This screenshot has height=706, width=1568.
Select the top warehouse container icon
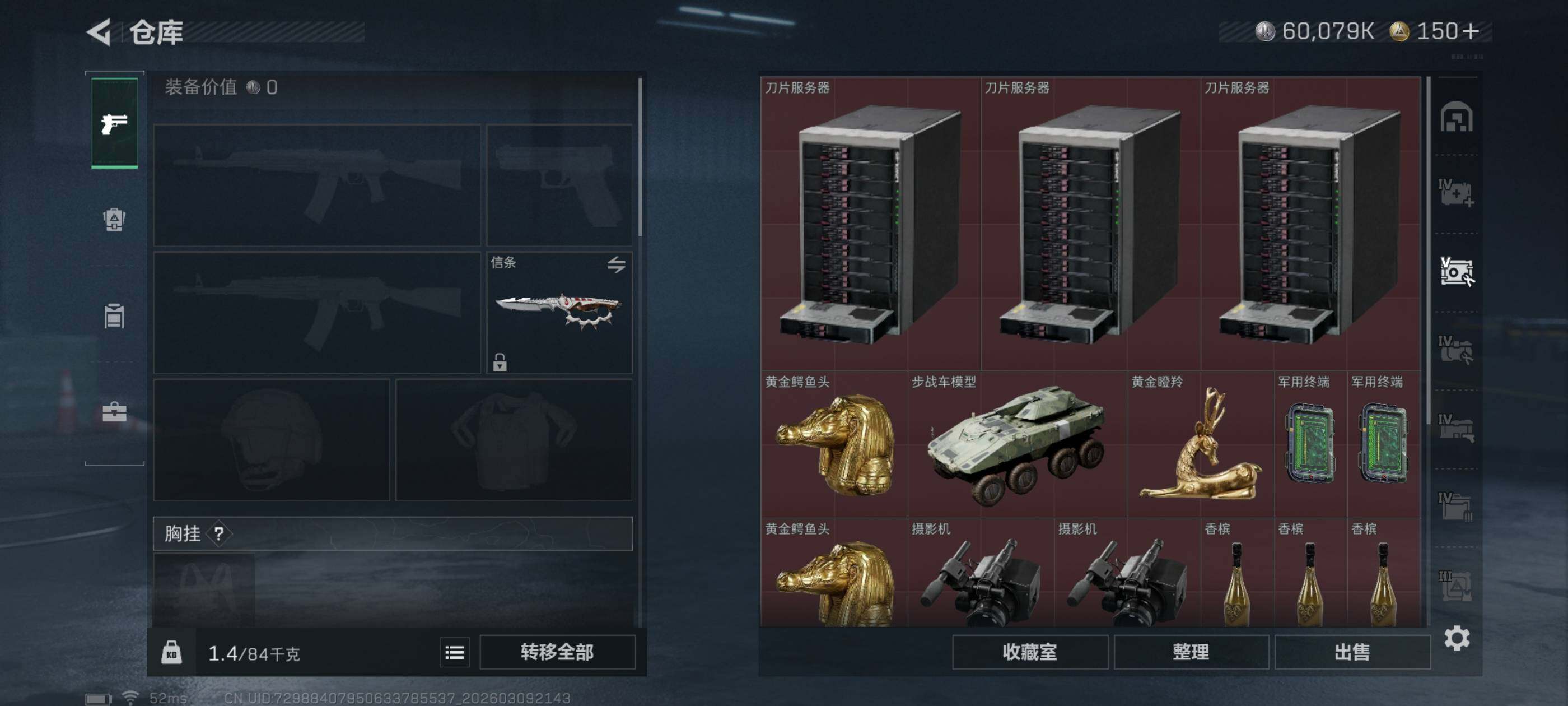pos(1457,117)
